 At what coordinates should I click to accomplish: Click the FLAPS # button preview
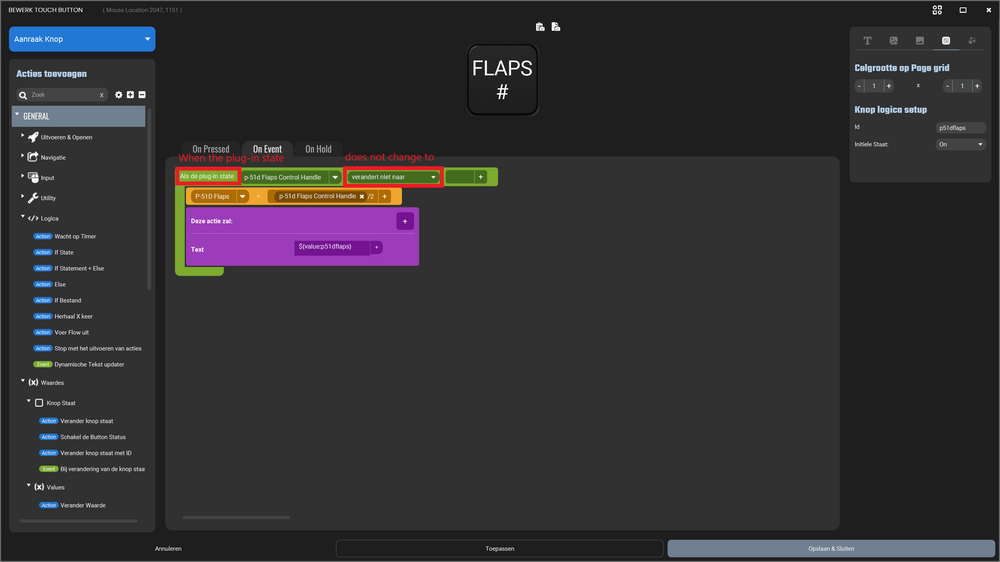tap(503, 80)
